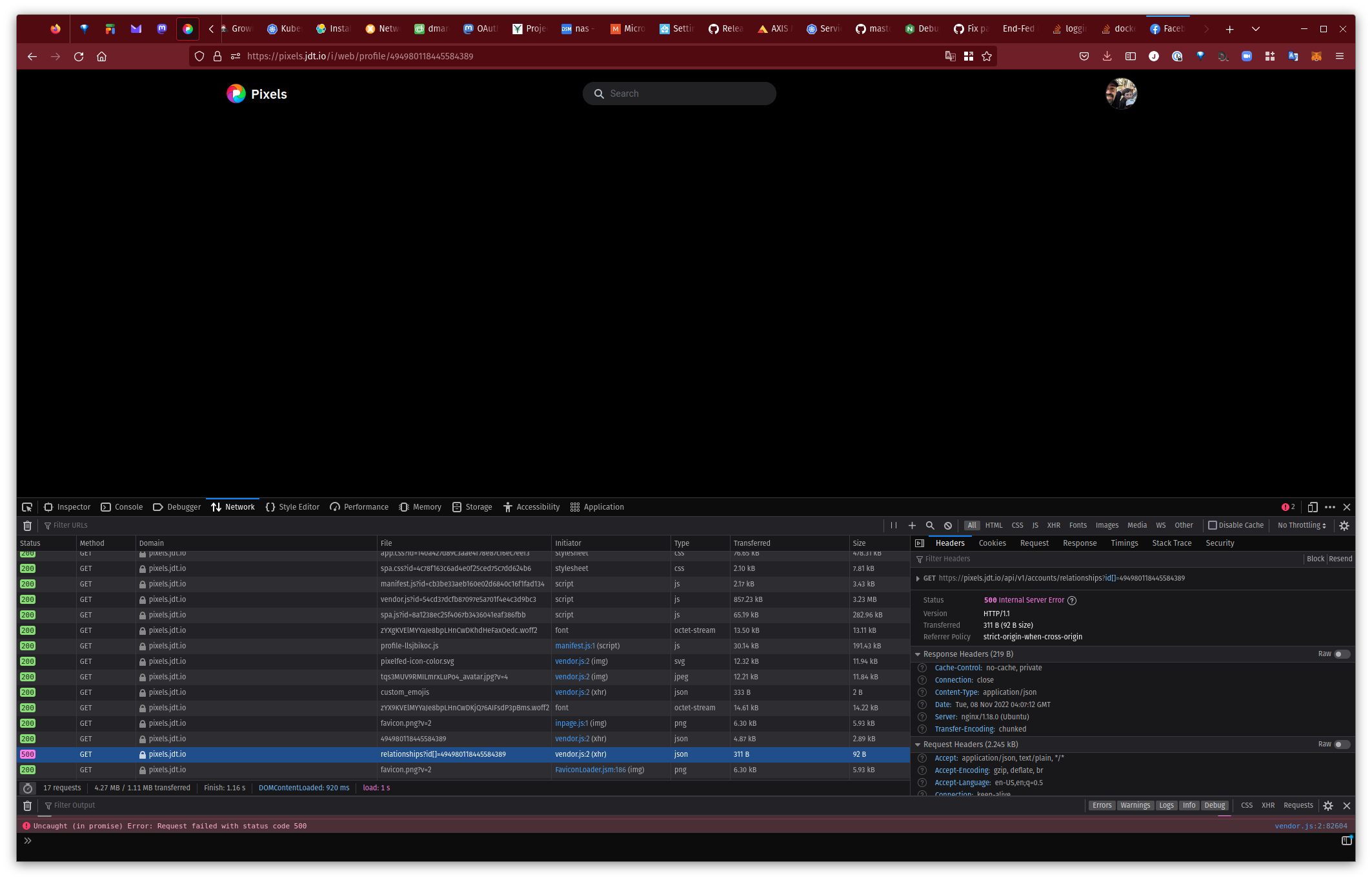Screen dimensions: 1372x880
Task: Toggle Raw for Response Headers
Action: point(1341,654)
